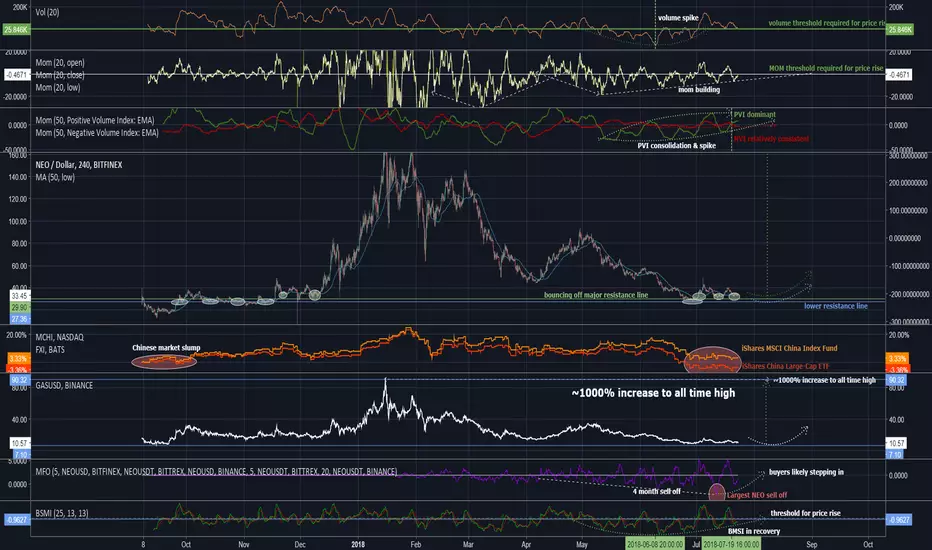This screenshot has height=550, width=932.
Task: Click the green 29.90 price label
Action: coord(19,307)
